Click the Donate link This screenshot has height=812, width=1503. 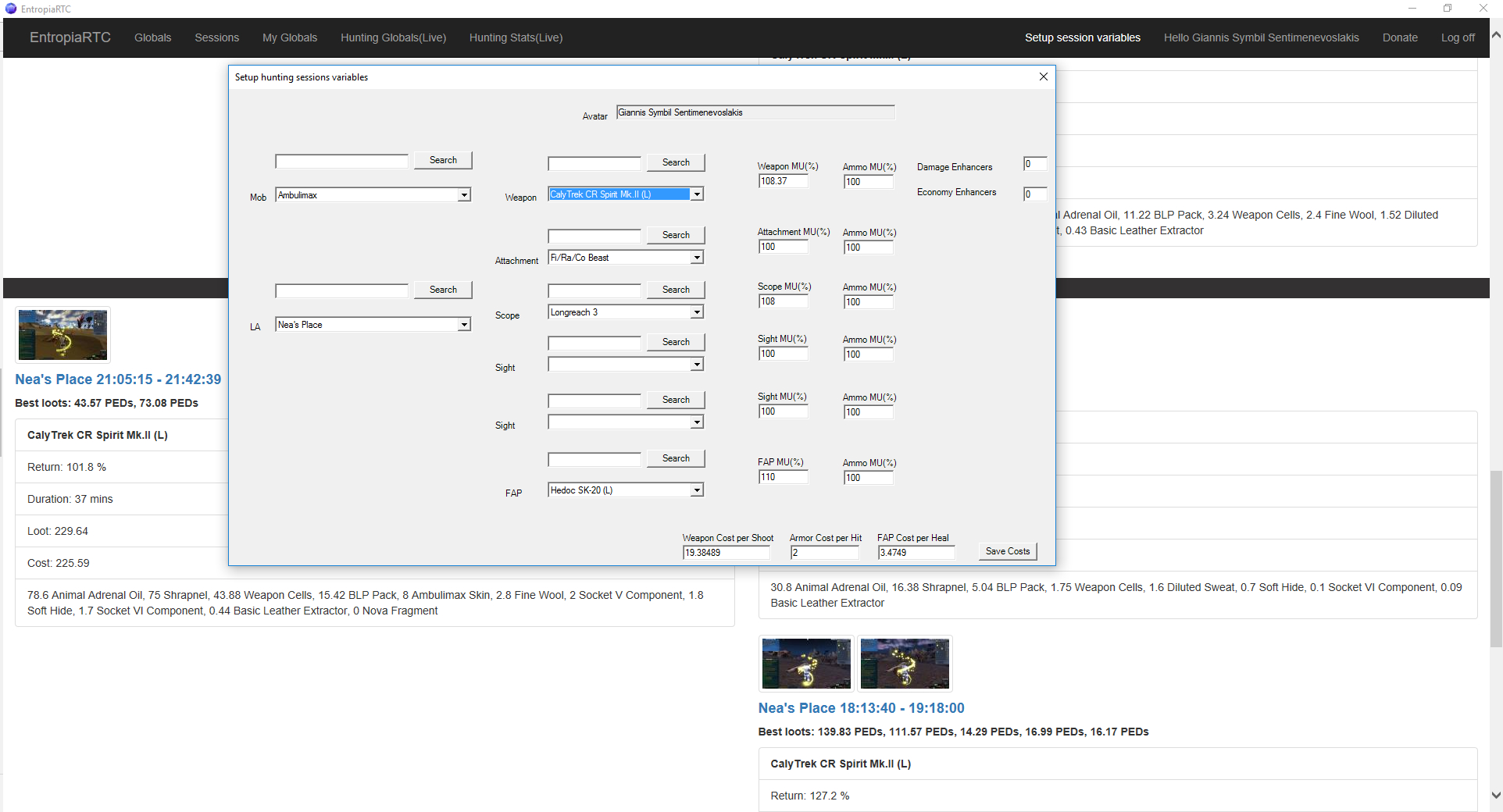1400,37
